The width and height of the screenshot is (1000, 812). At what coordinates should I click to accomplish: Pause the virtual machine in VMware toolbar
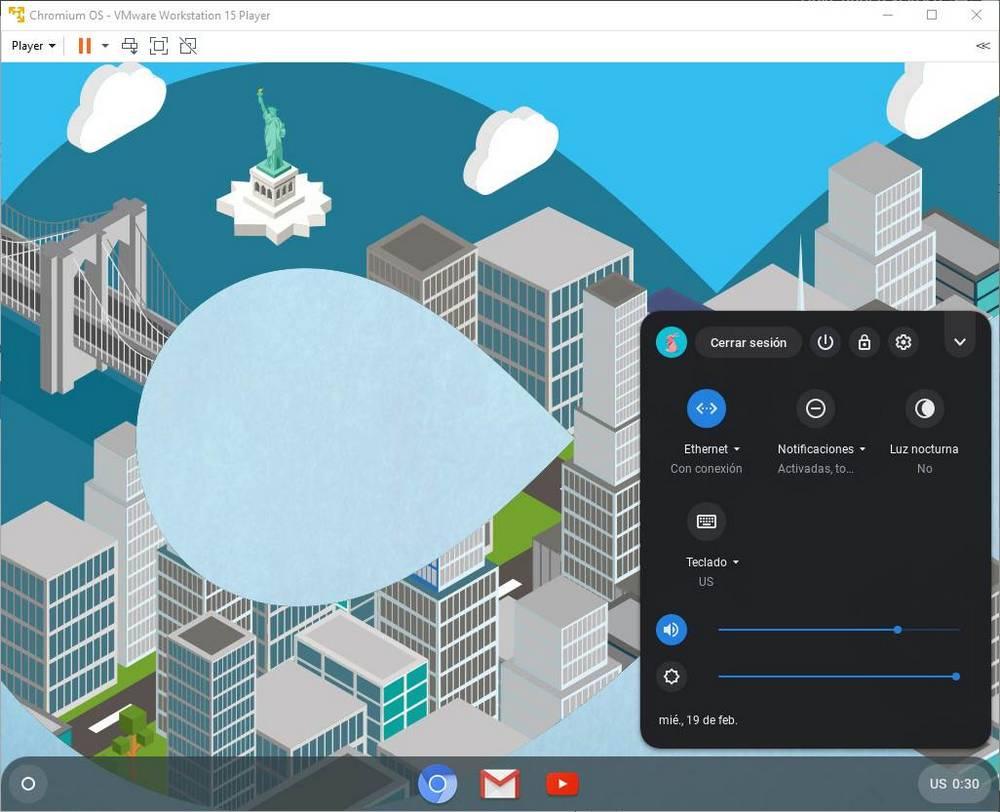pyautogui.click(x=84, y=46)
